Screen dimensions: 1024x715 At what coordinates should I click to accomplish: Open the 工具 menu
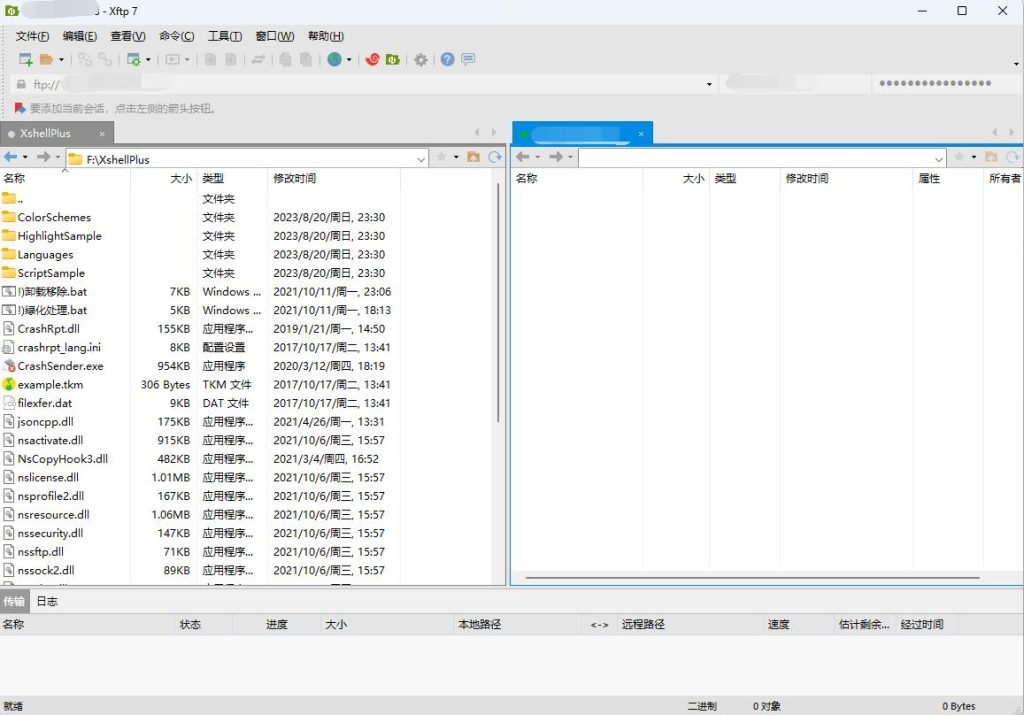coord(224,36)
